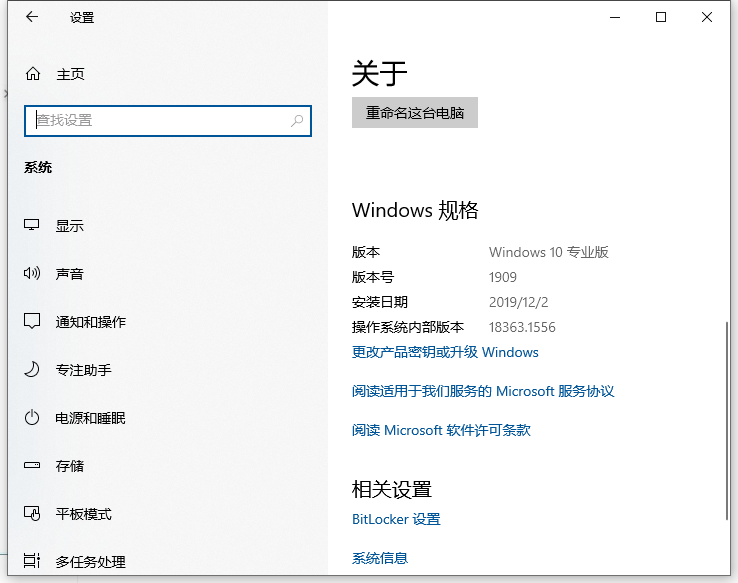Click the search magnifier icon
The height and width of the screenshot is (583, 738).
[x=297, y=121]
